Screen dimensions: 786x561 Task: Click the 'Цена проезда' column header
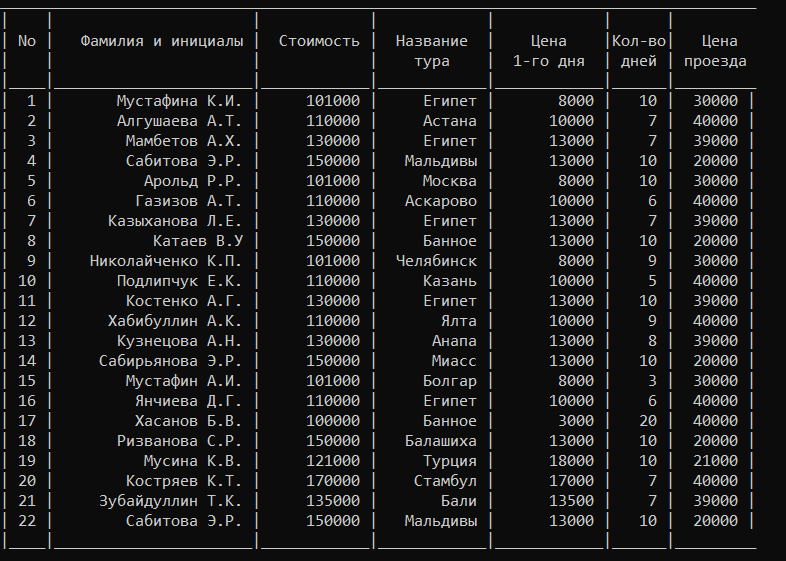(715, 51)
